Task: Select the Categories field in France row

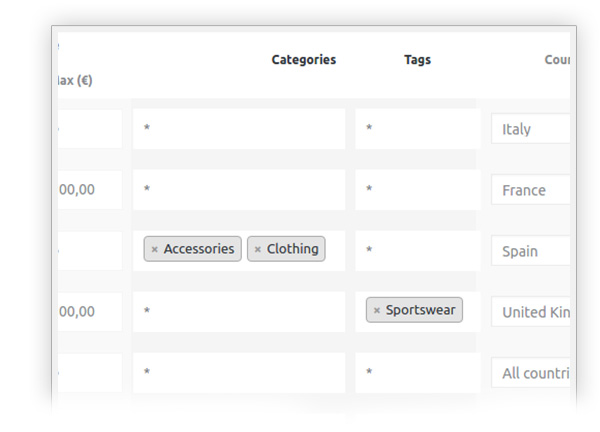Action: click(238, 190)
